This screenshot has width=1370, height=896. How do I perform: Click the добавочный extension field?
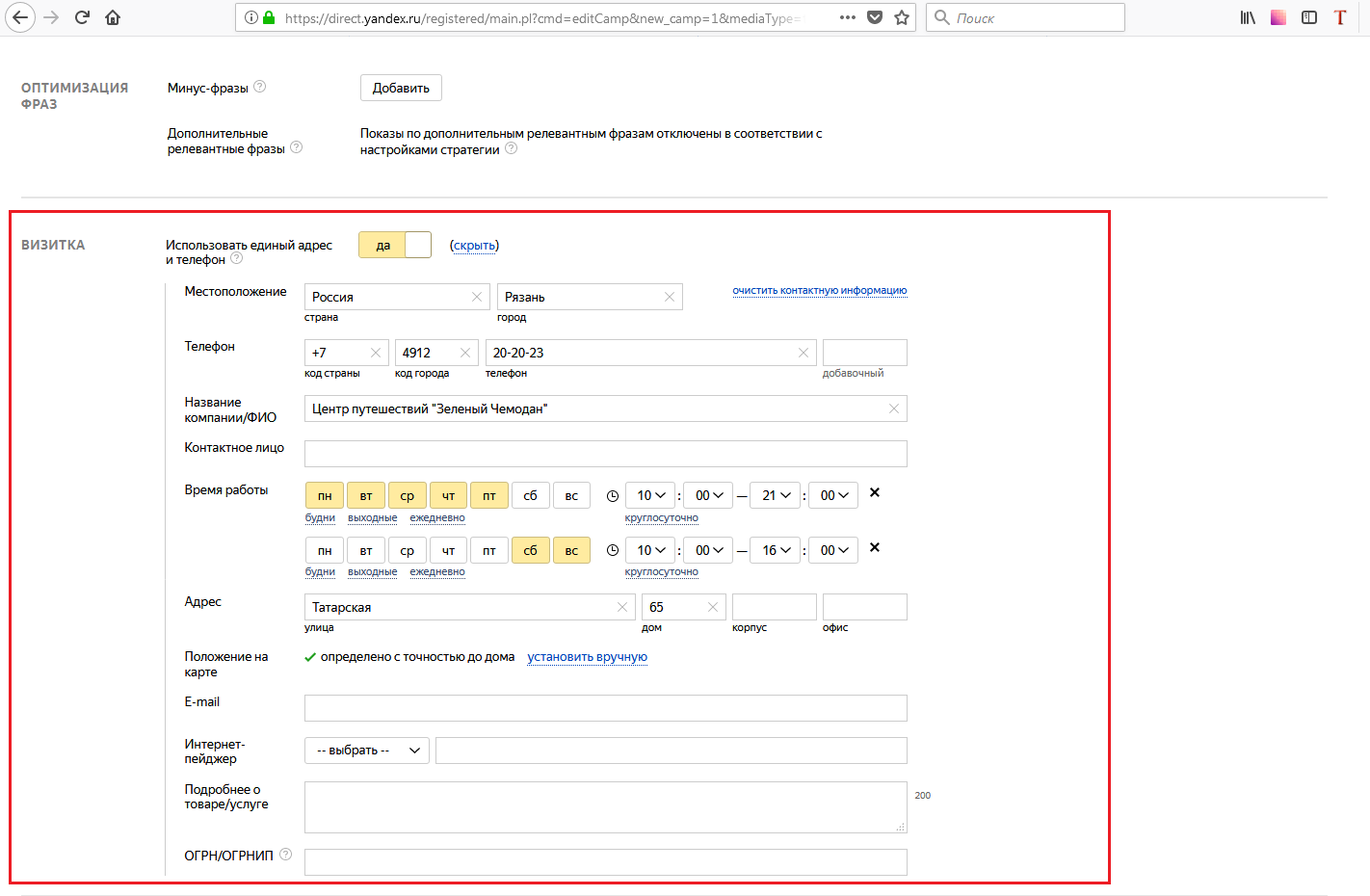pos(865,353)
